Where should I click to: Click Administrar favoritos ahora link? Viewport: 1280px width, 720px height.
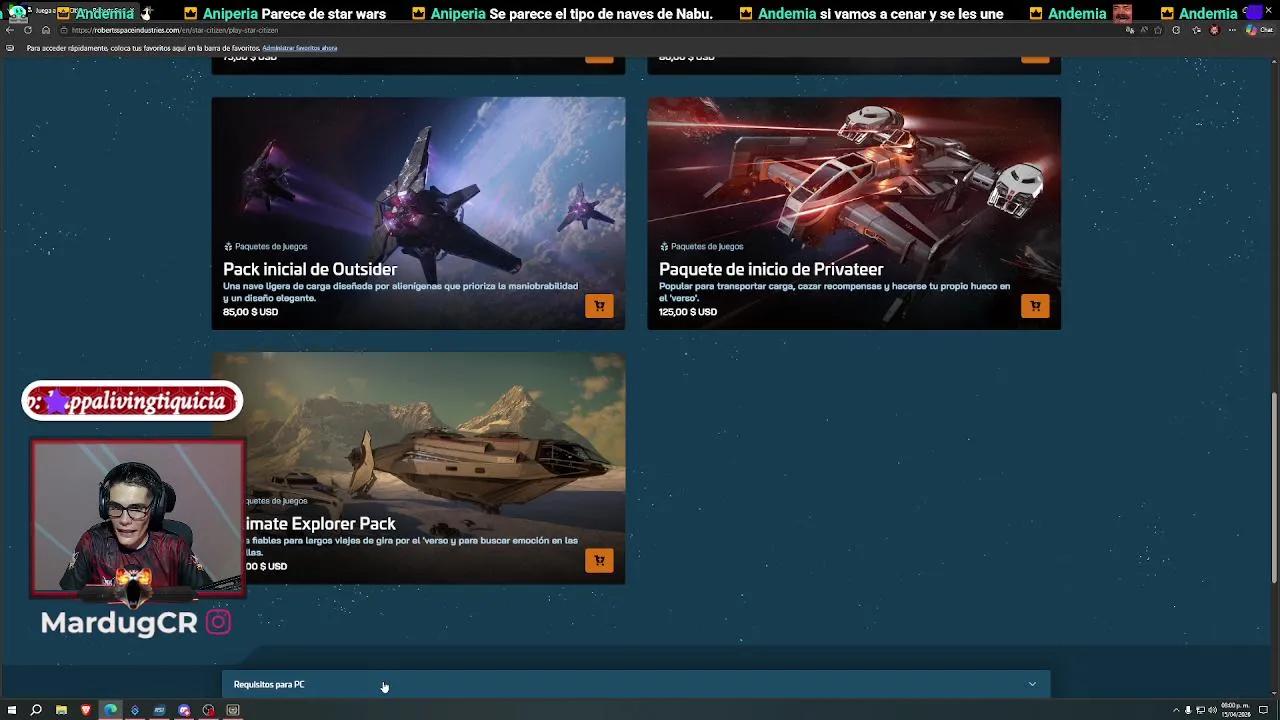[x=299, y=48]
